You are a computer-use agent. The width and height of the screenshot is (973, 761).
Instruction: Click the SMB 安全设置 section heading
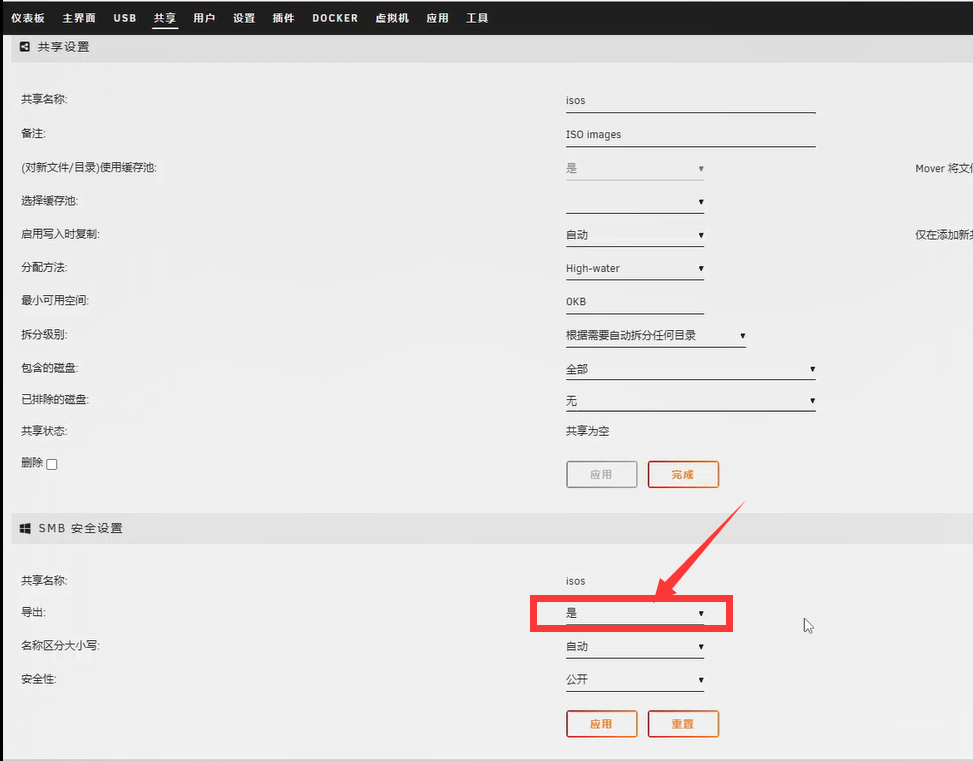coord(81,528)
